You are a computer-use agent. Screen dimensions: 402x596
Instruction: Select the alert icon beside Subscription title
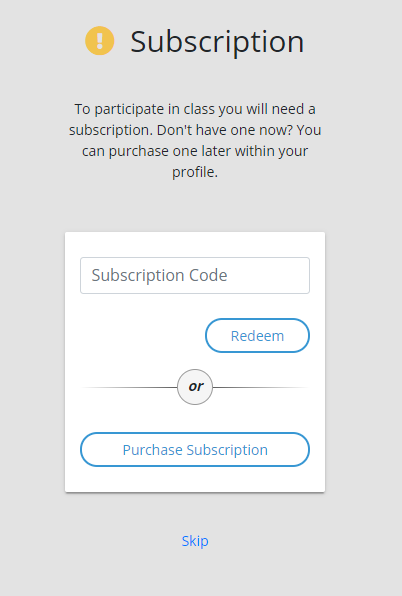100,41
